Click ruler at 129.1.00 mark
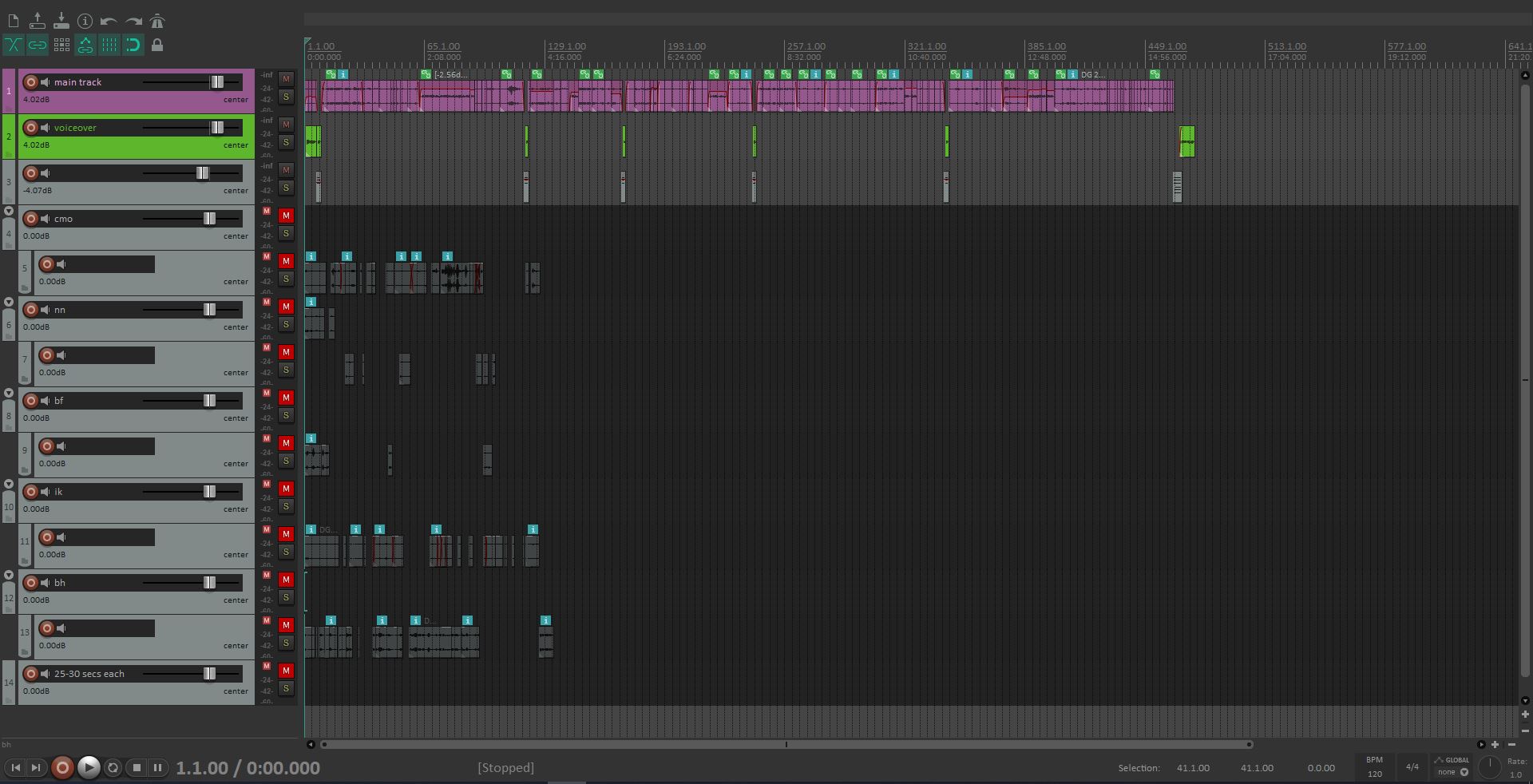1533x784 pixels. click(567, 47)
